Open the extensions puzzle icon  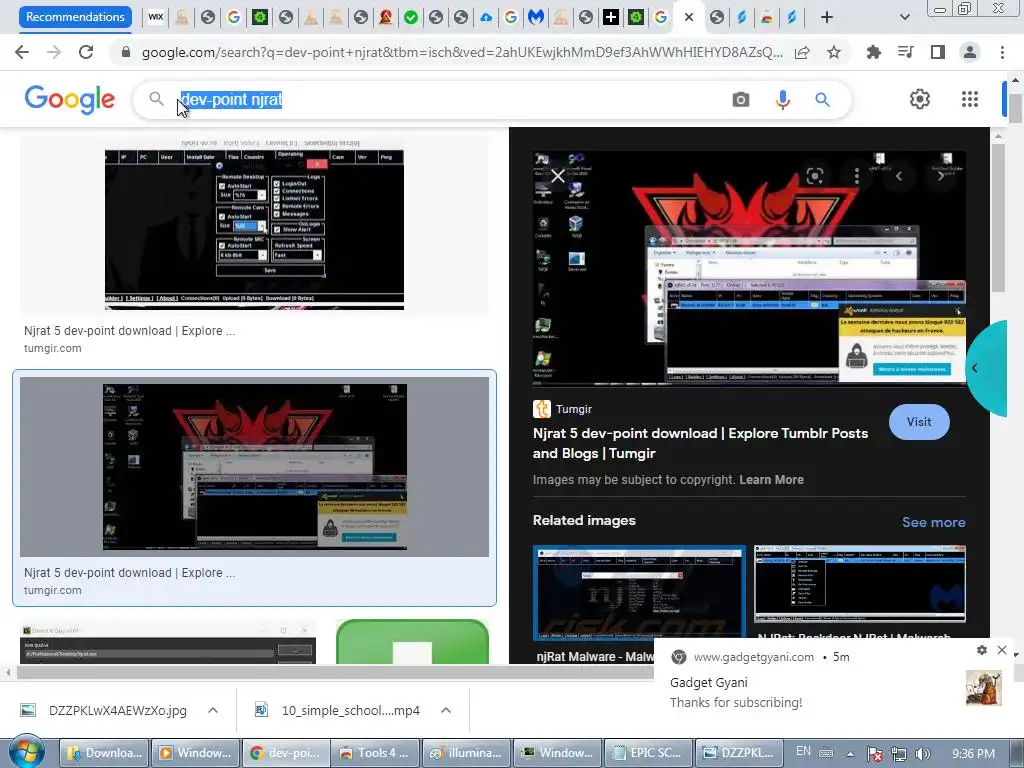point(874,52)
